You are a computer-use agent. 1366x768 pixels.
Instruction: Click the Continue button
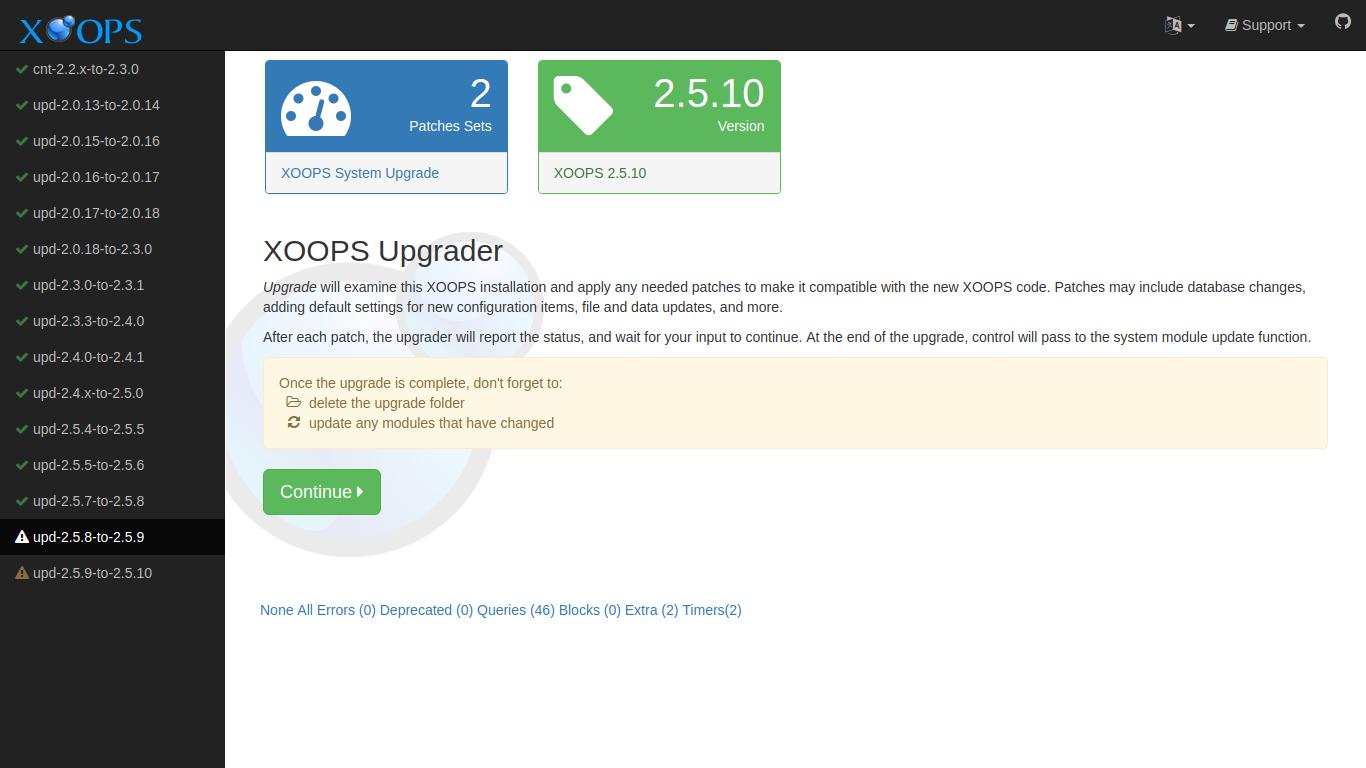[321, 491]
